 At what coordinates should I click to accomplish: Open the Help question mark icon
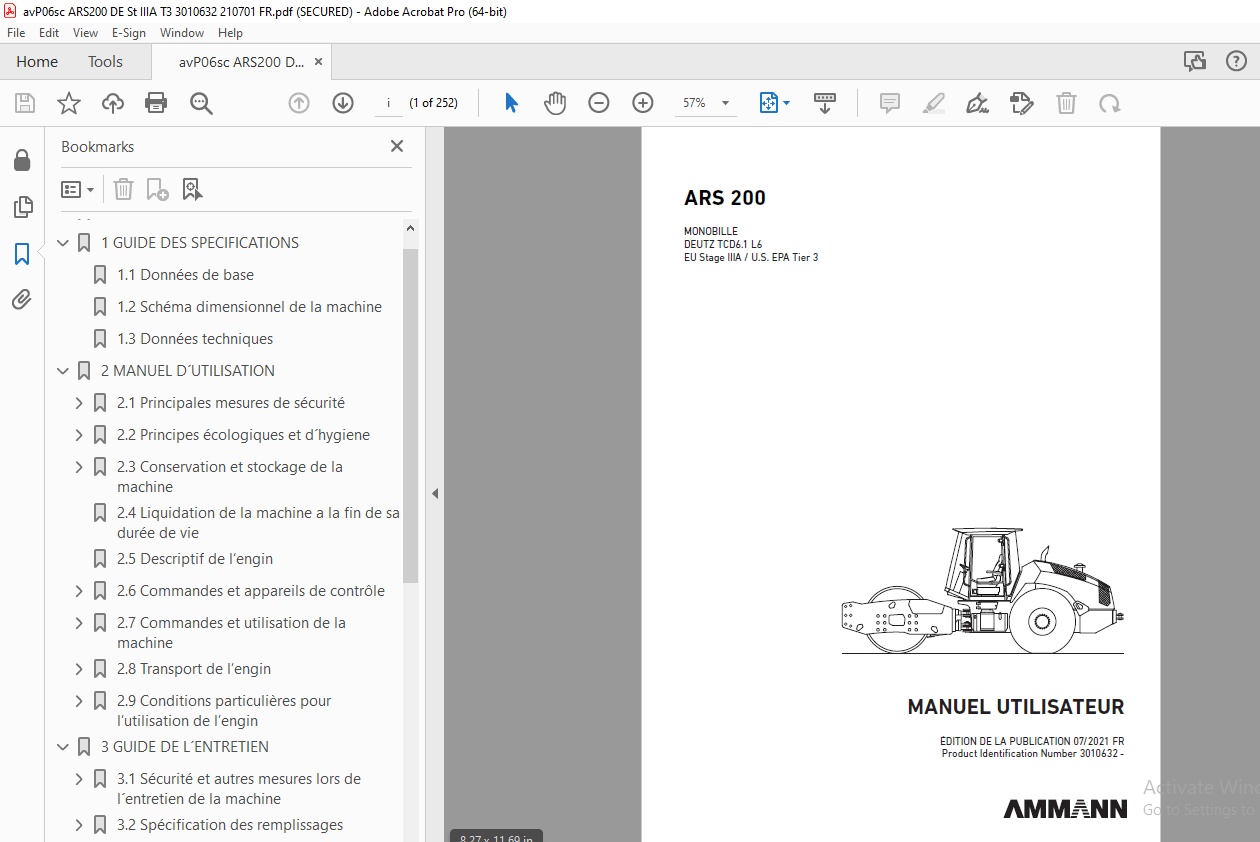click(x=1236, y=62)
